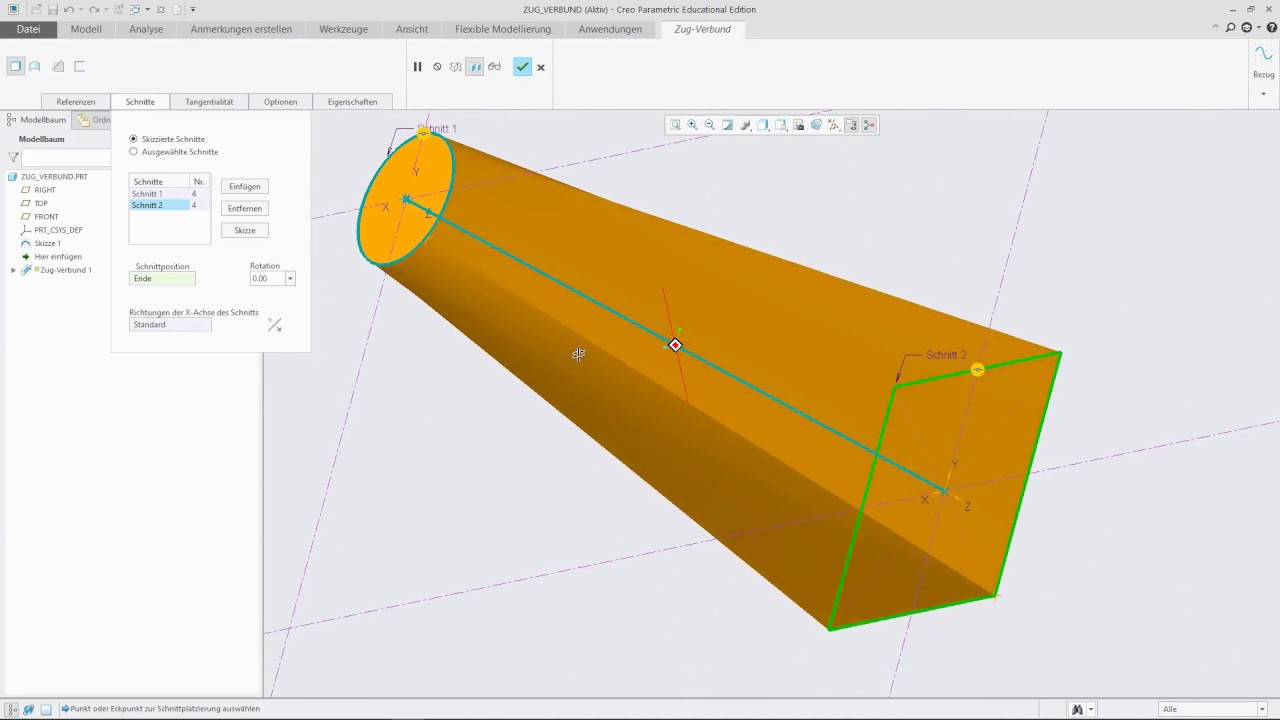
Task: Click the zoom in icon
Action: (x=692, y=125)
